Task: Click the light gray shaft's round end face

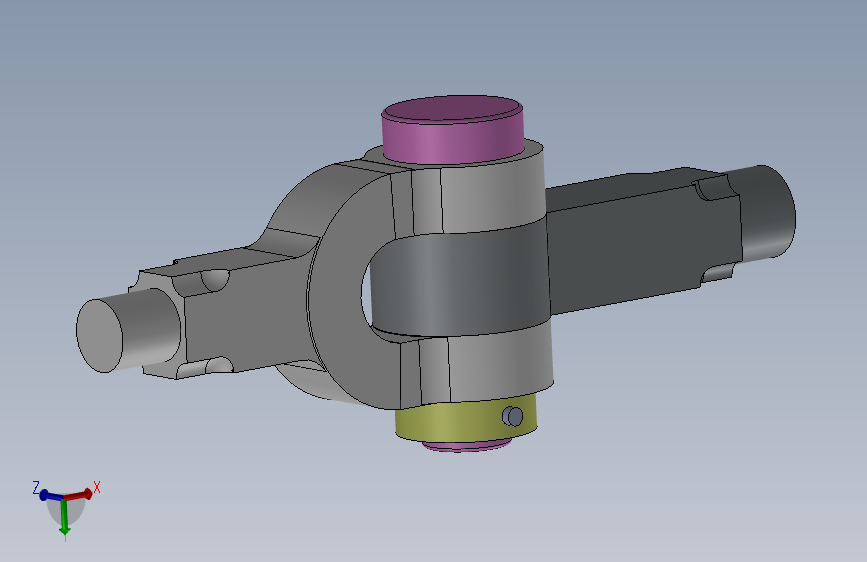Action: click(x=100, y=336)
